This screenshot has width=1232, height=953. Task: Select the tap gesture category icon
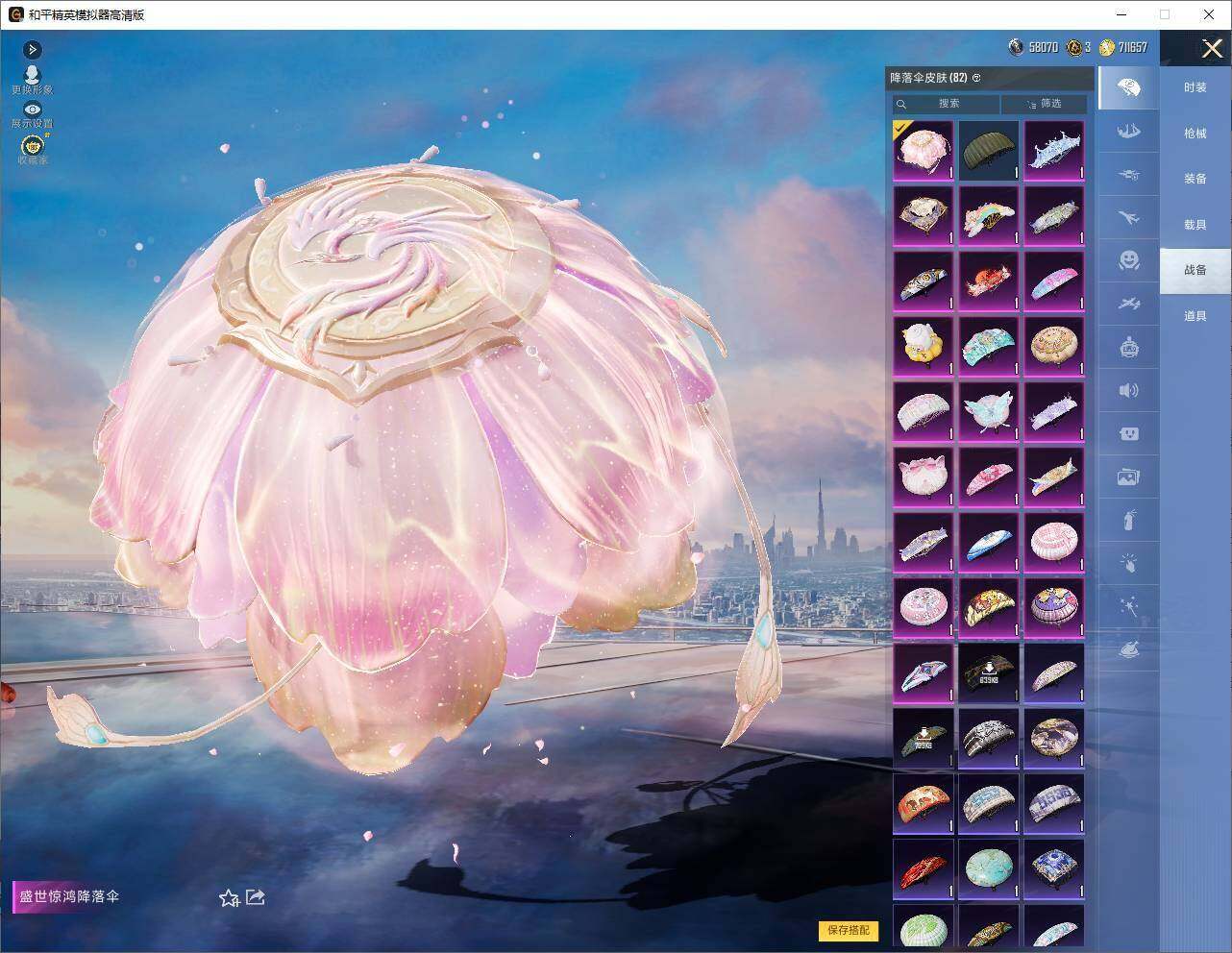tap(1129, 564)
